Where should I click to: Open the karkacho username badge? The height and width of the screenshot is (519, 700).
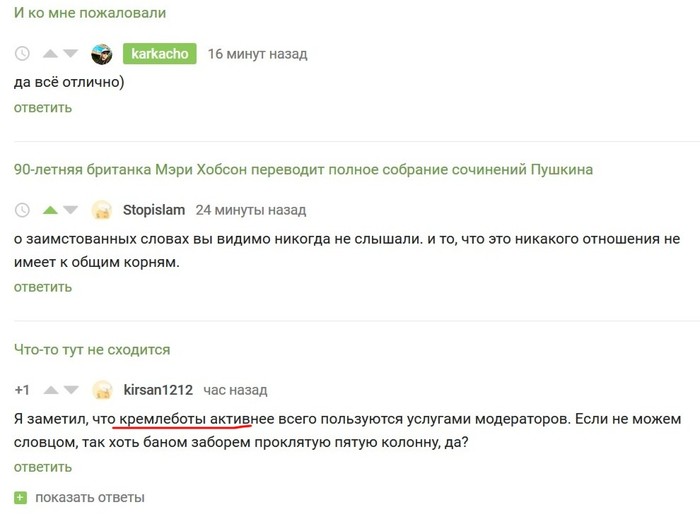click(160, 54)
